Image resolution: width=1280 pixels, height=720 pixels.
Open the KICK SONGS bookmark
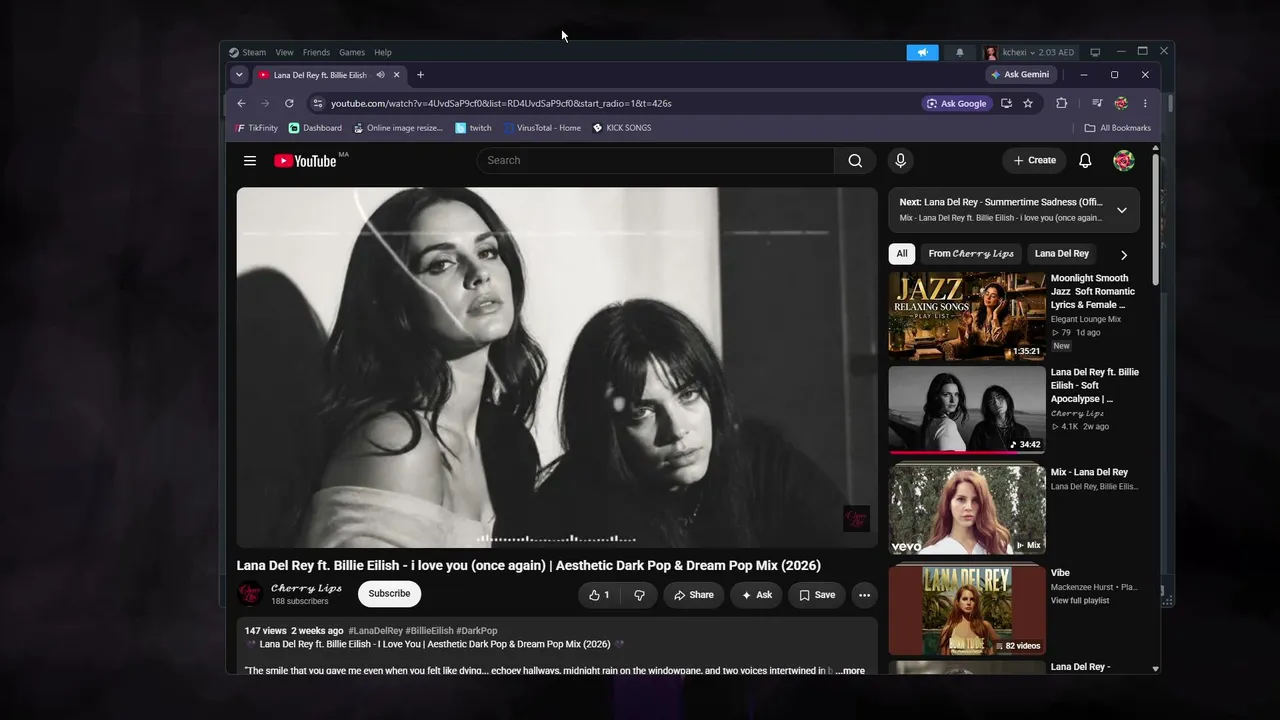click(622, 128)
